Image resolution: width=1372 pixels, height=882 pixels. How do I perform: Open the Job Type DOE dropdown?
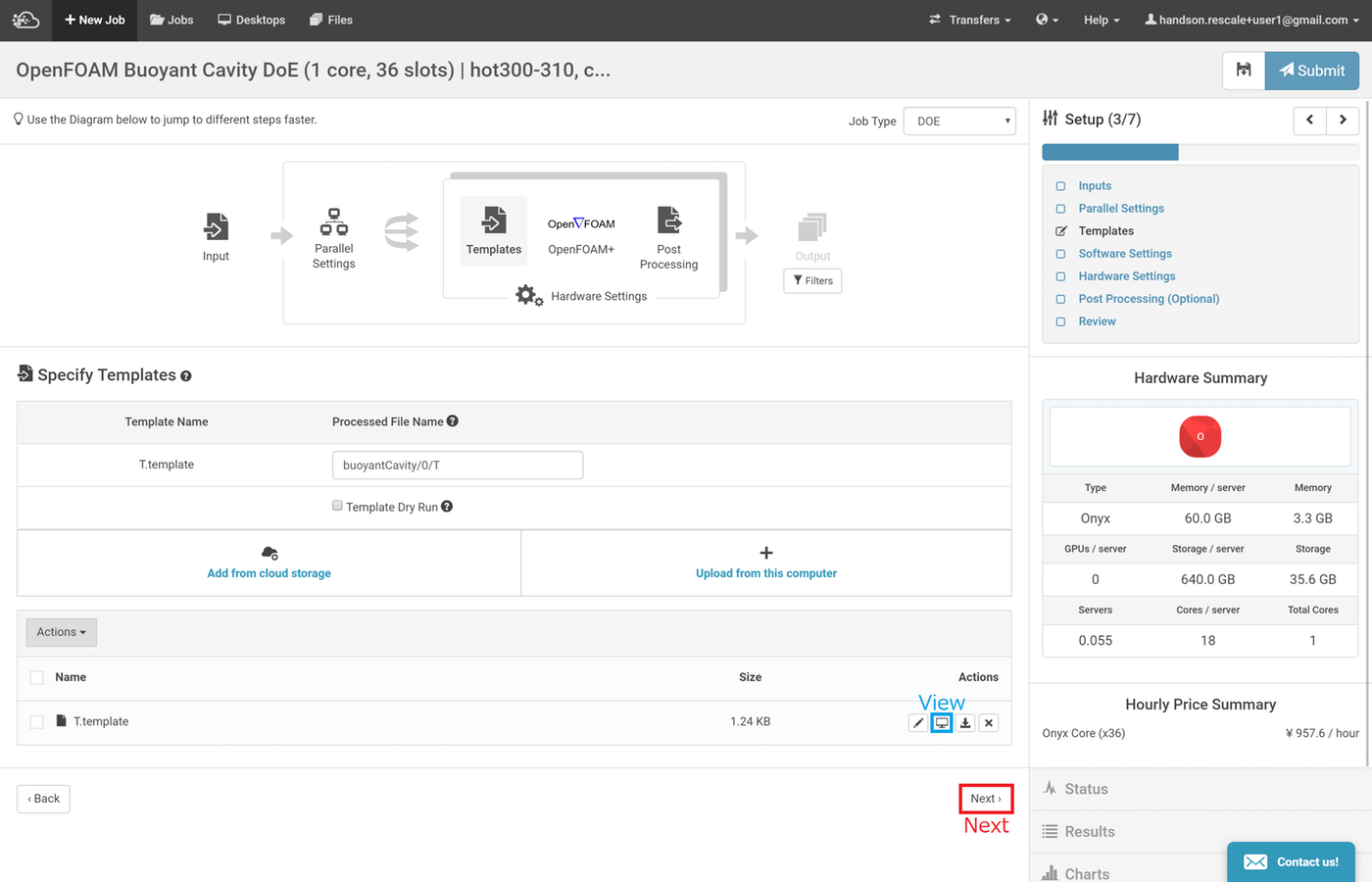tap(959, 122)
